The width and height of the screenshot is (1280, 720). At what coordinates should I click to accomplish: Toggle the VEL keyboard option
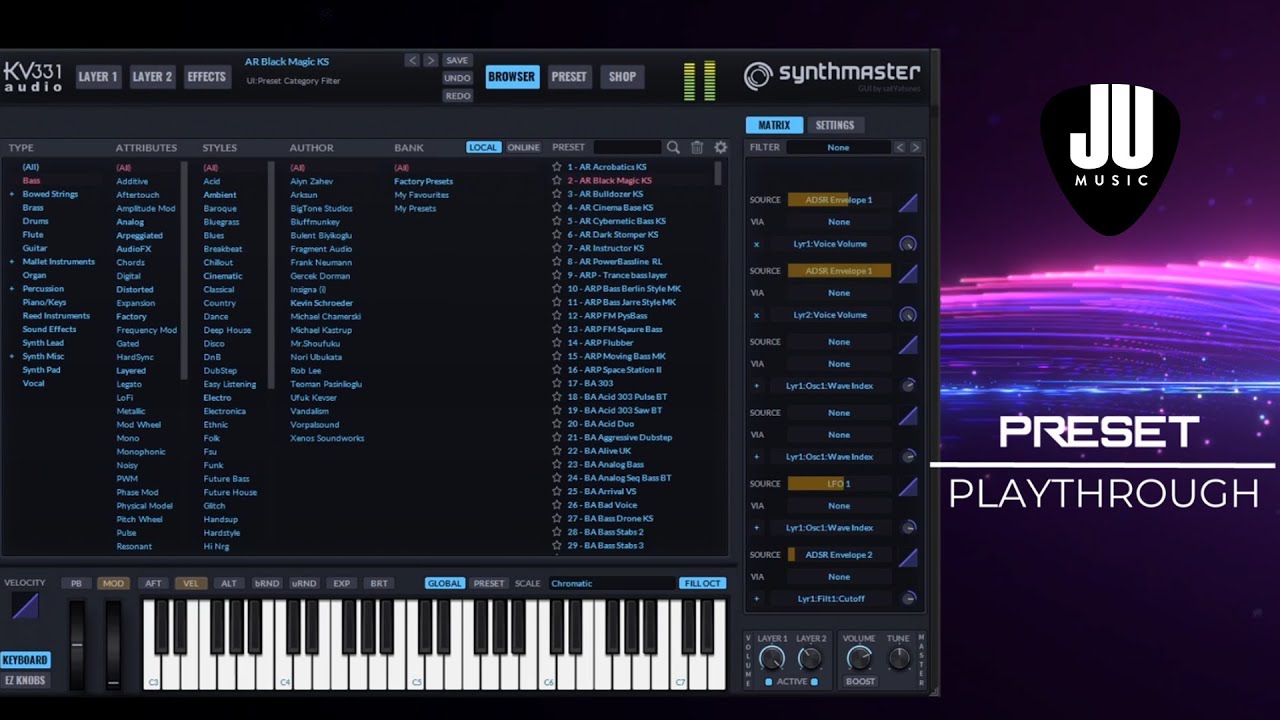(190, 583)
